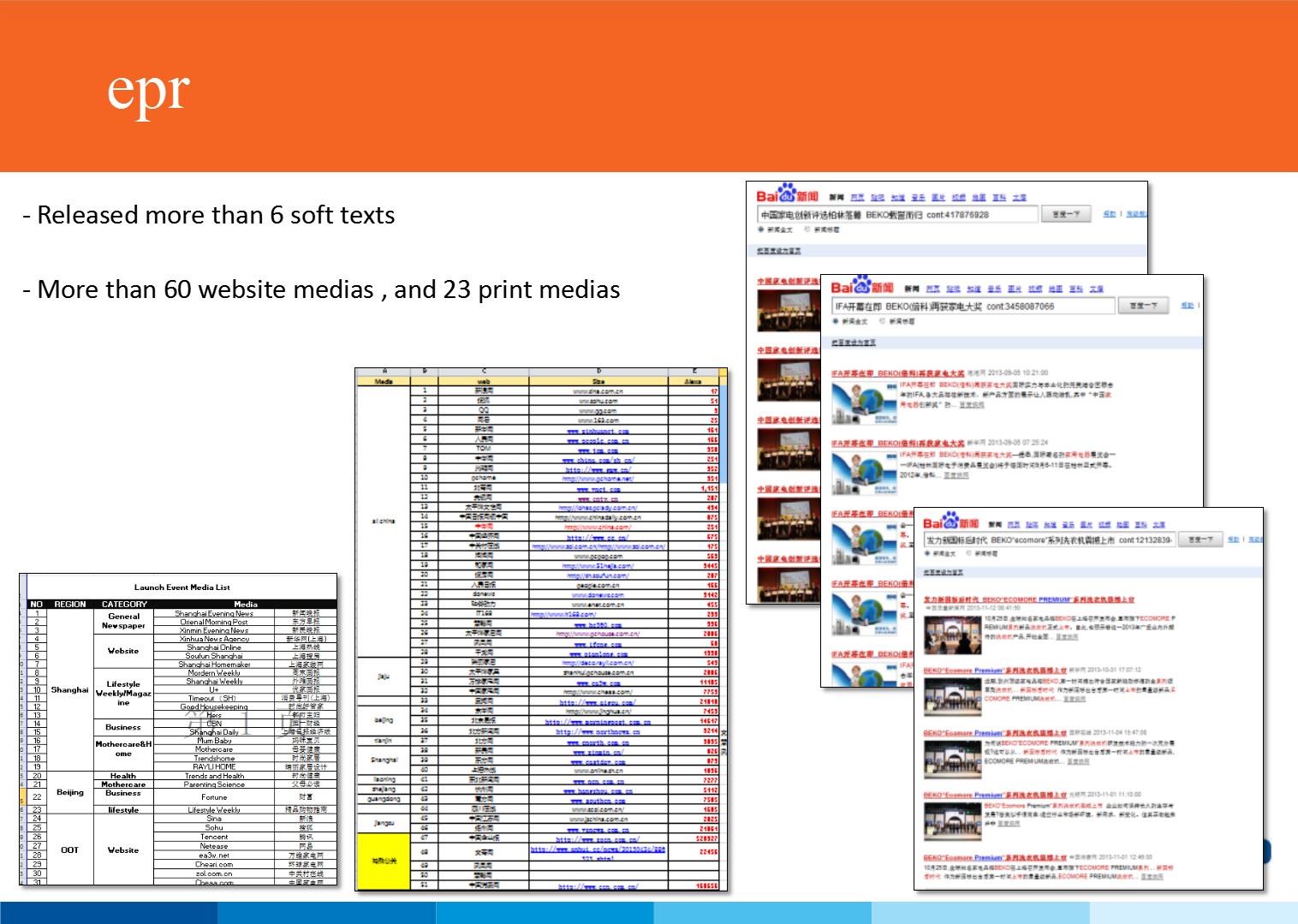
Task: Click the globe thumbnail of the second IFA result
Action: coord(863,473)
